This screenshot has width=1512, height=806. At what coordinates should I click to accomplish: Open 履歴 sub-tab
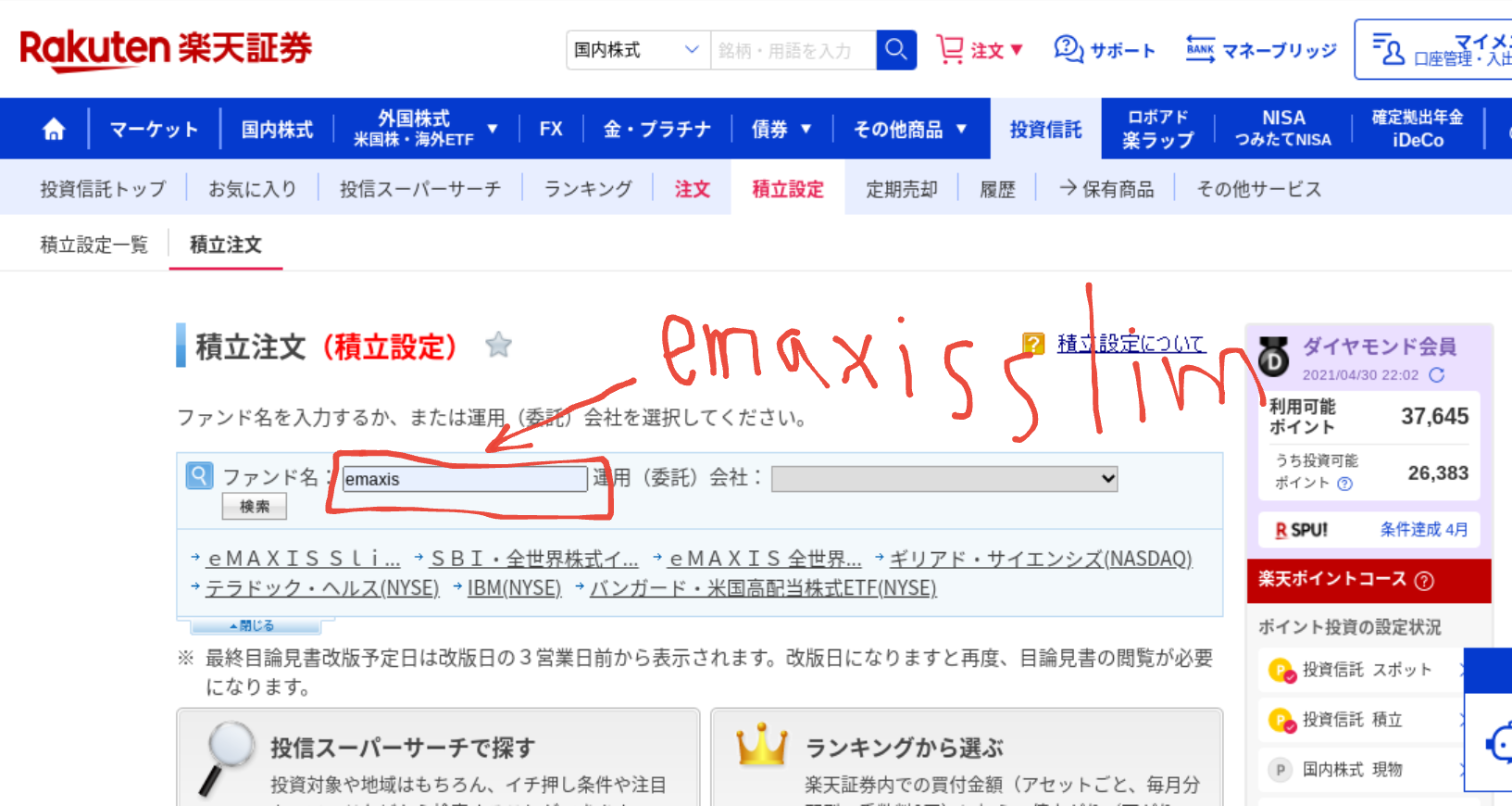pos(997,189)
